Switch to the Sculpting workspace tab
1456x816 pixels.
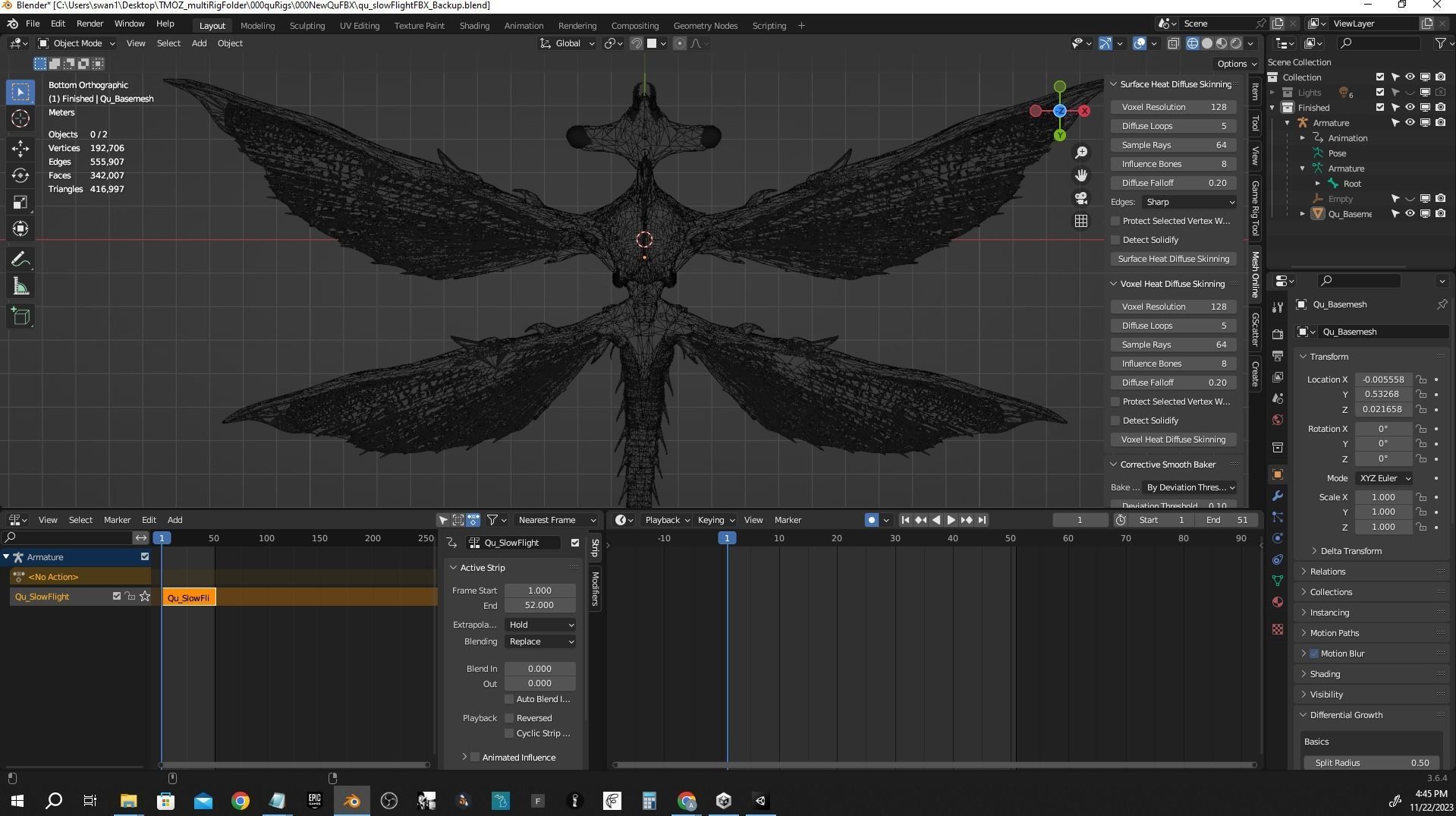click(307, 25)
